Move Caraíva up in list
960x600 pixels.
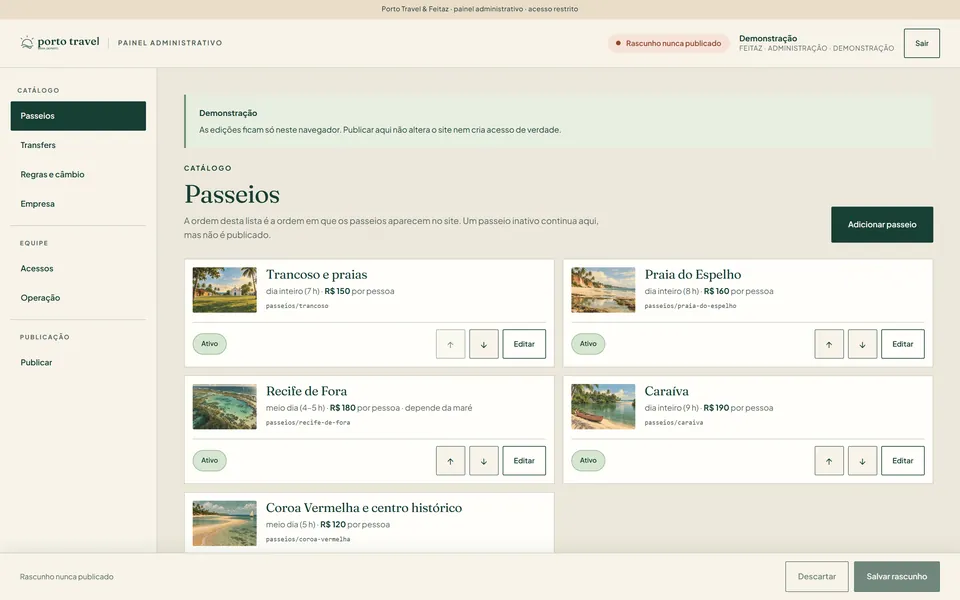point(829,461)
